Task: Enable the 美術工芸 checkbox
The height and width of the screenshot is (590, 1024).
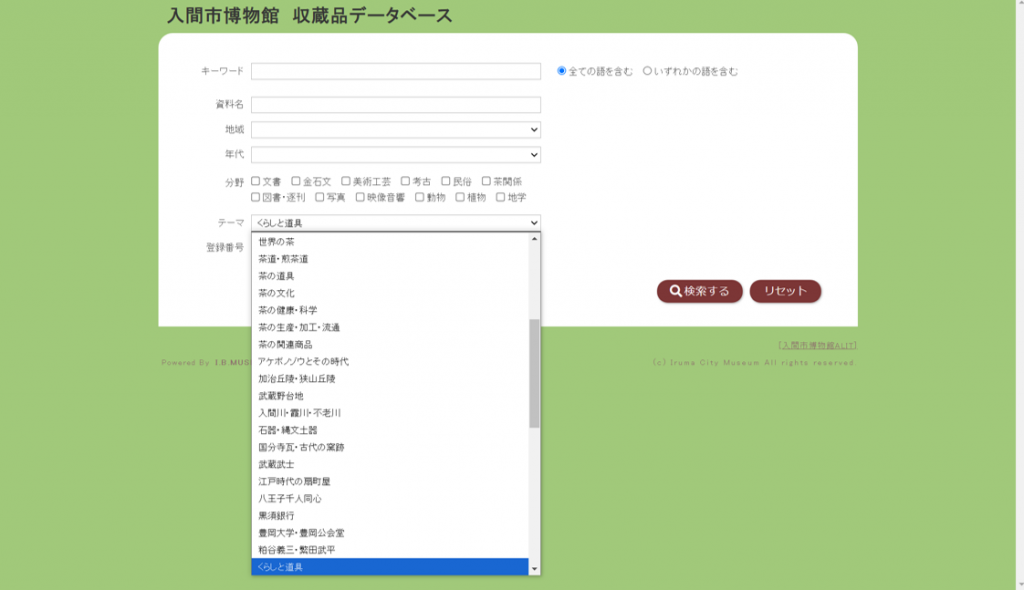Action: 346,181
